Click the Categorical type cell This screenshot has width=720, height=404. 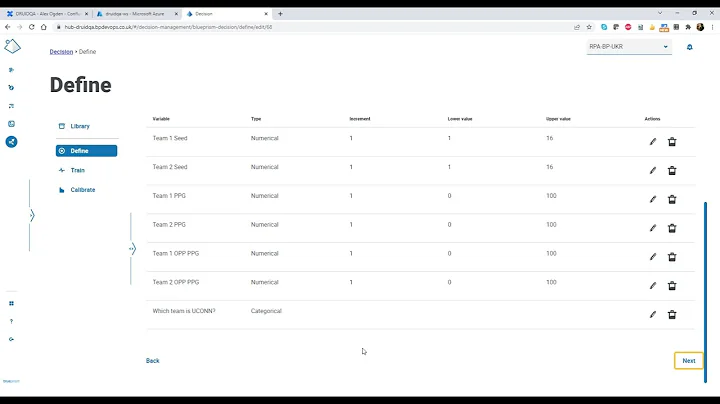click(x=266, y=311)
